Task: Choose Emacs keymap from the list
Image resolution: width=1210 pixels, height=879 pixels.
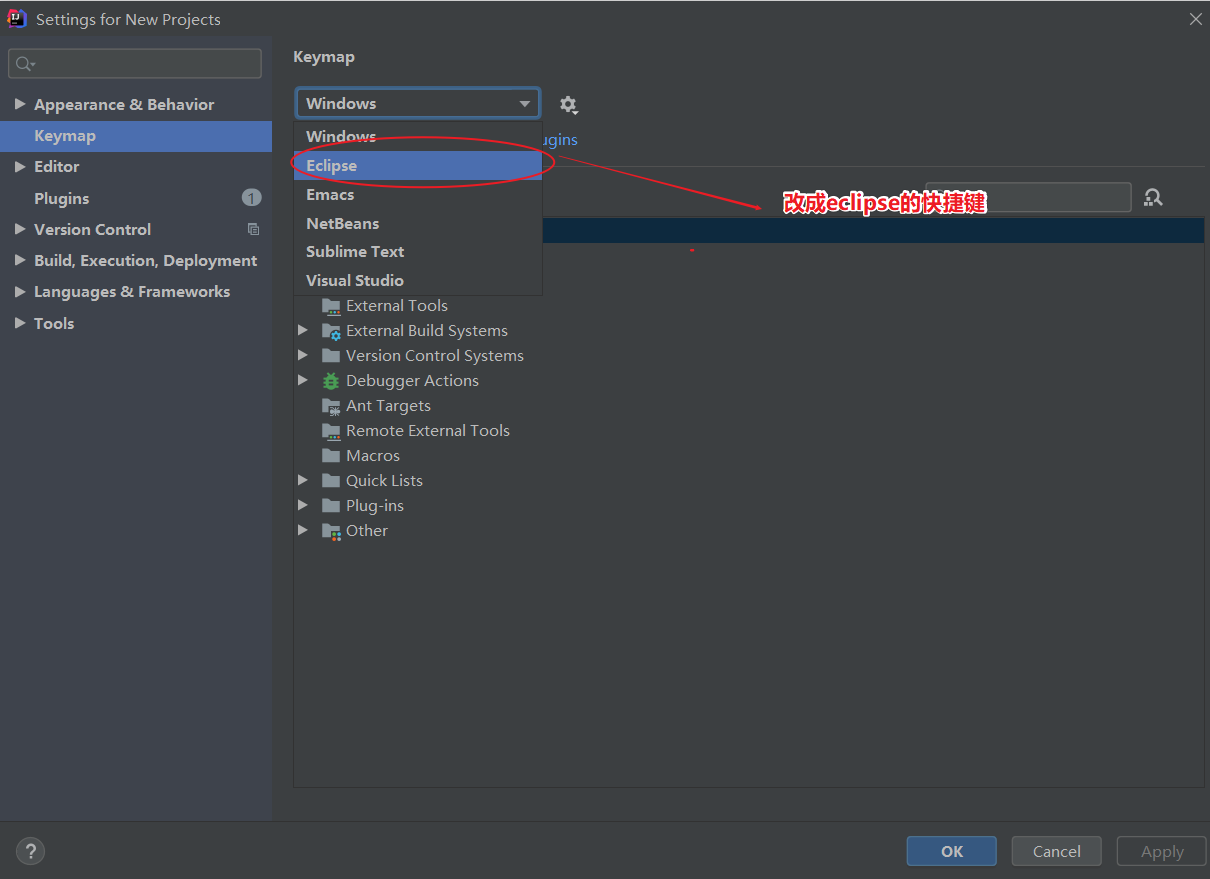Action: [x=418, y=195]
